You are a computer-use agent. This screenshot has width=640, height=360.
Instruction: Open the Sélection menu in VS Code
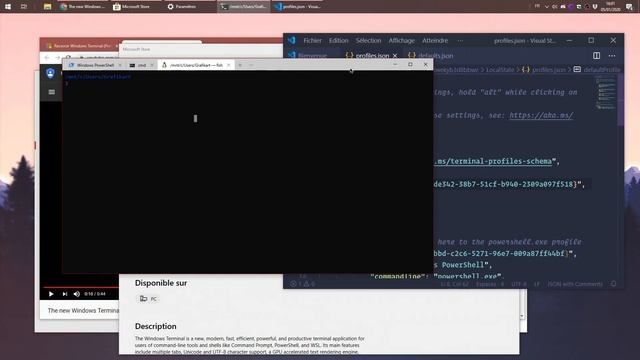pos(368,40)
